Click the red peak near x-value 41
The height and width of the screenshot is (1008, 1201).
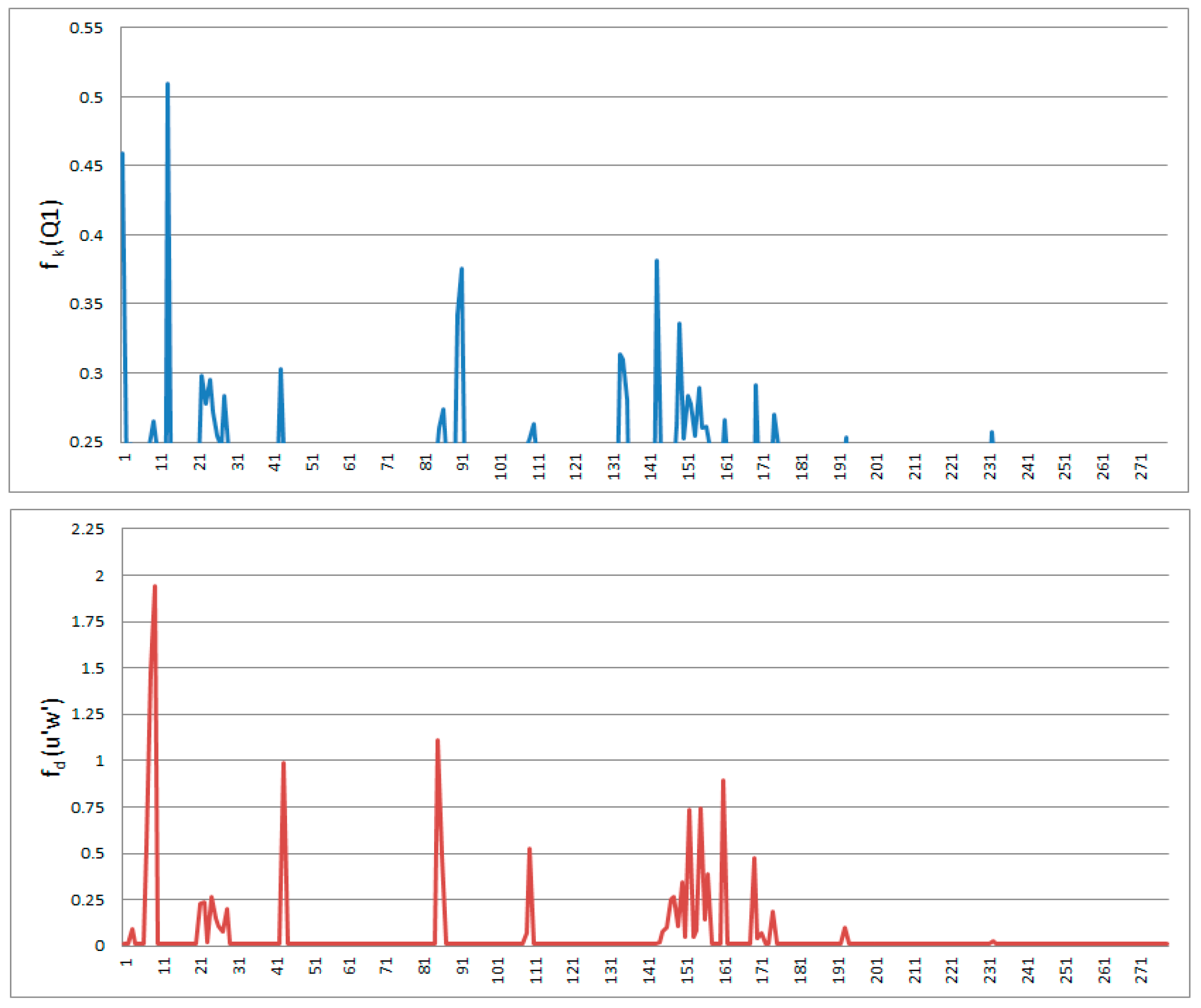click(283, 767)
